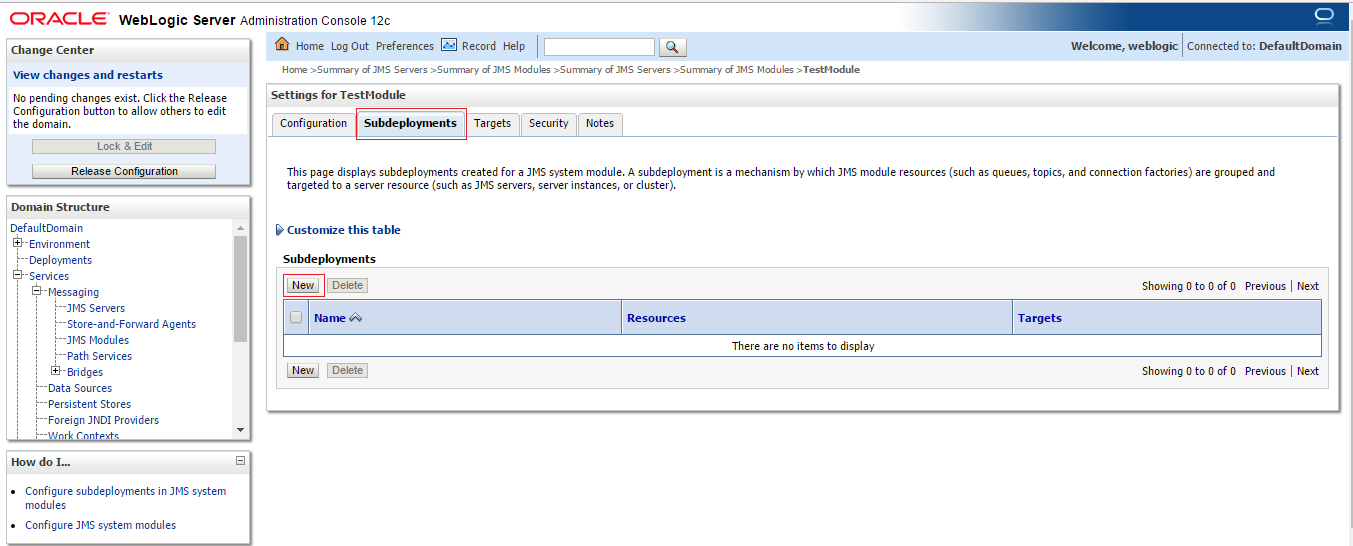This screenshot has height=546, width=1353.
Task: Click the bottom New button below table
Action: (303, 370)
